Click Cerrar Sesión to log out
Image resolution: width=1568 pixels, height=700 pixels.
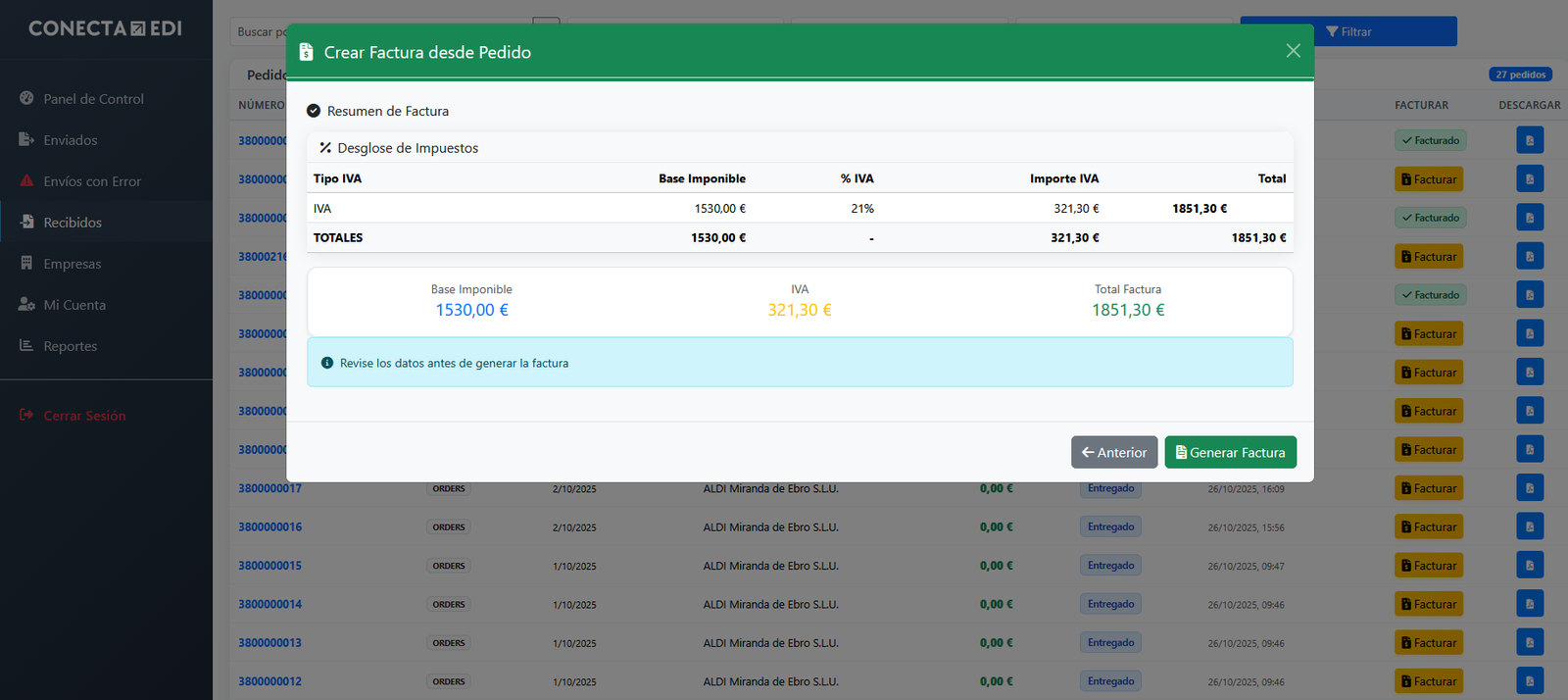click(84, 416)
